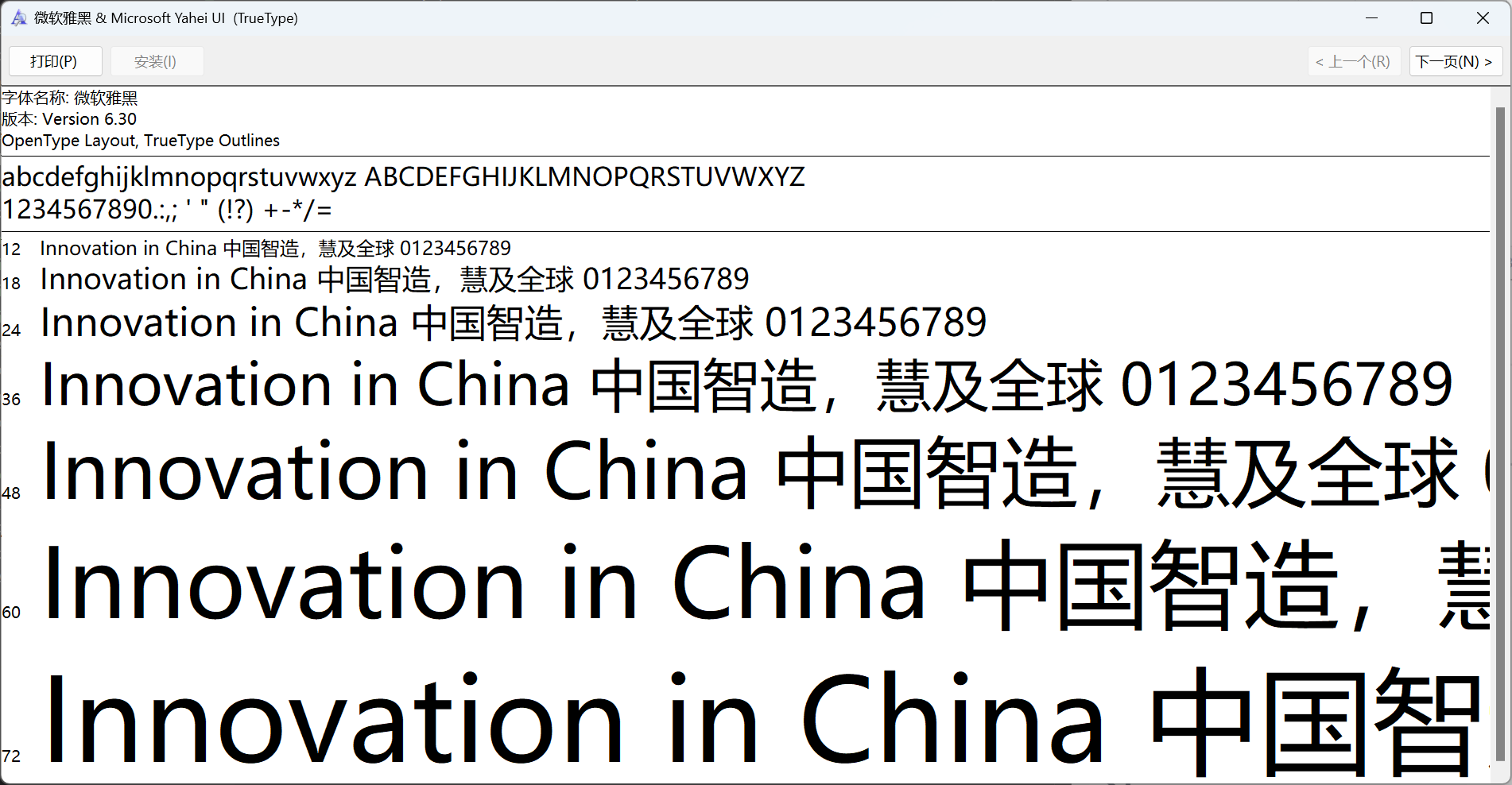Click the vertical scrollbar thumb
The width and height of the screenshot is (1512, 785).
[1500, 433]
